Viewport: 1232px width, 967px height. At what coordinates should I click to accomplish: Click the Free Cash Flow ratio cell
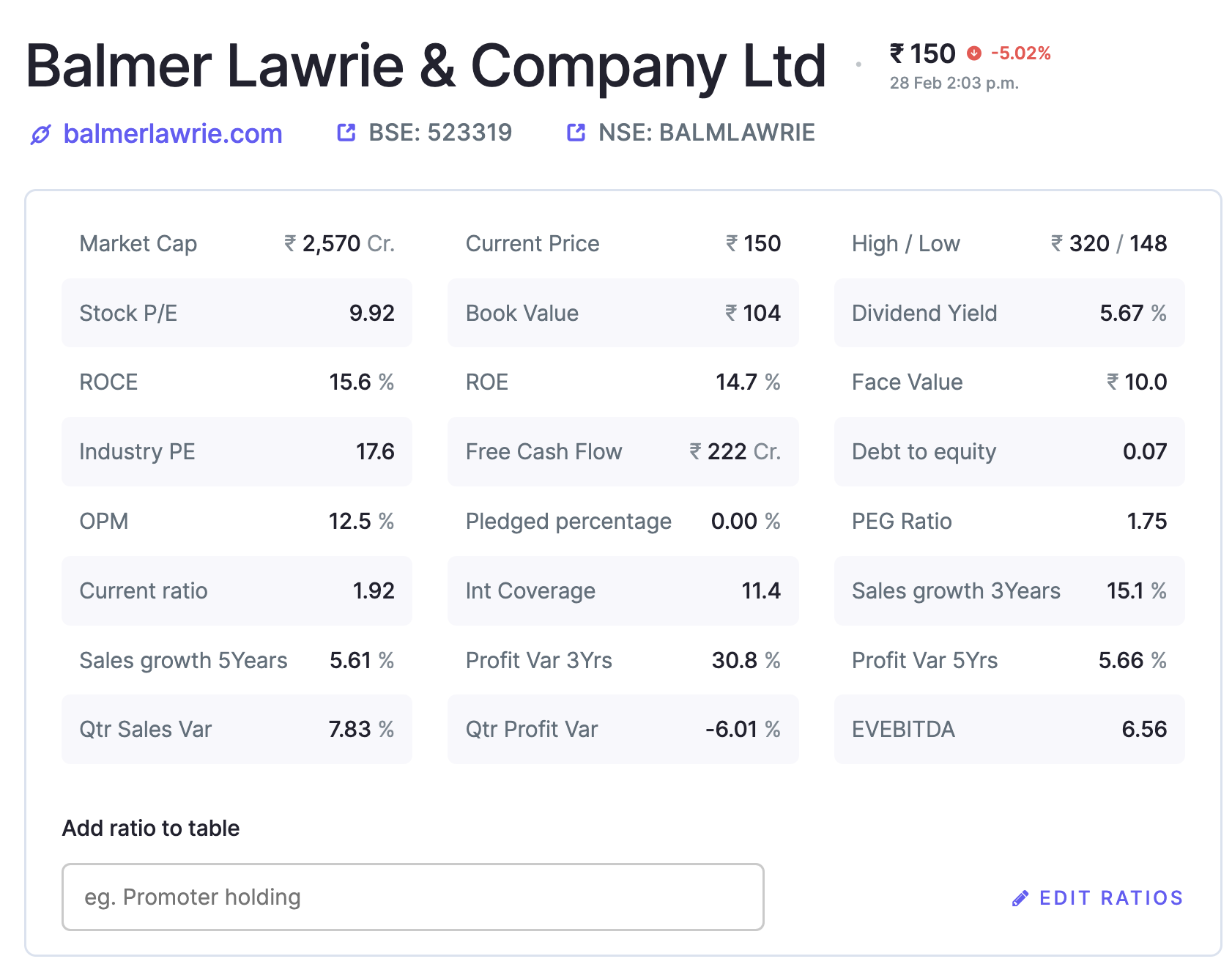623,451
